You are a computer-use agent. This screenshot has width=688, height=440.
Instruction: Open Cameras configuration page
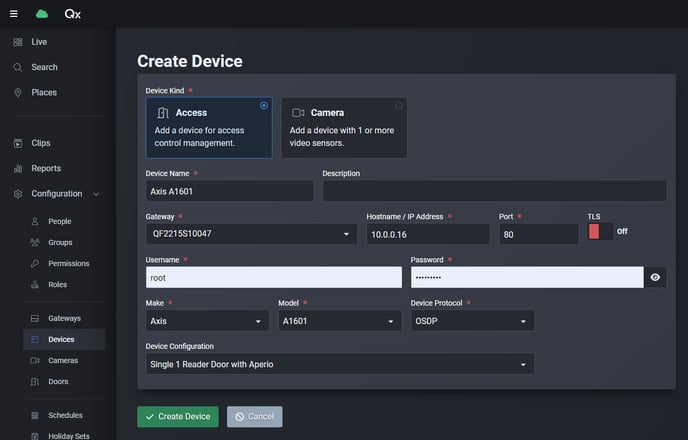pos(63,361)
